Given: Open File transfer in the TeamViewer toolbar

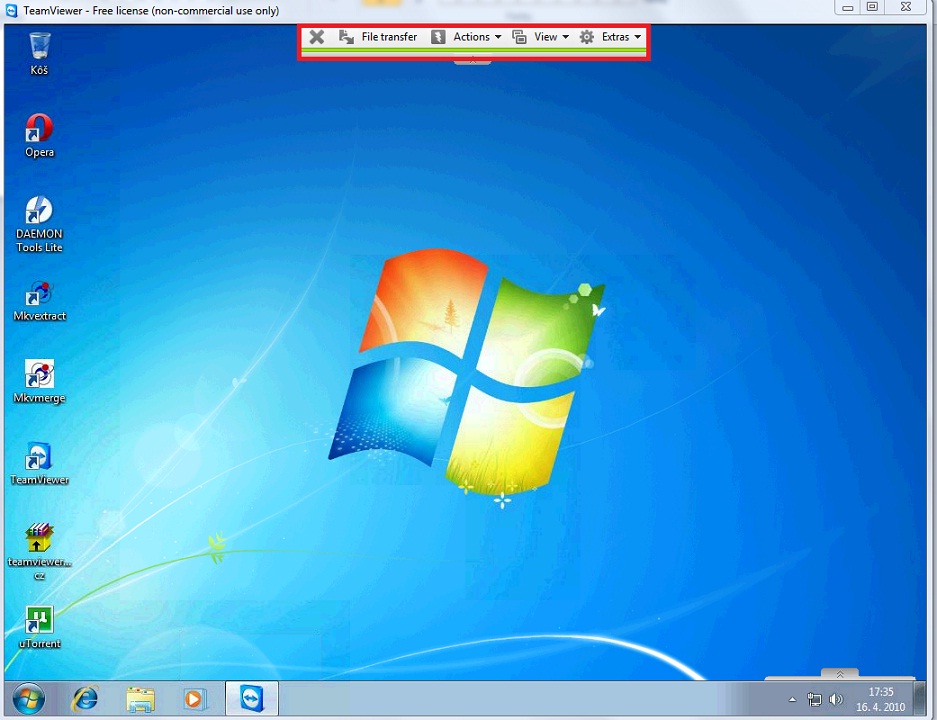Looking at the screenshot, I should [x=378, y=37].
